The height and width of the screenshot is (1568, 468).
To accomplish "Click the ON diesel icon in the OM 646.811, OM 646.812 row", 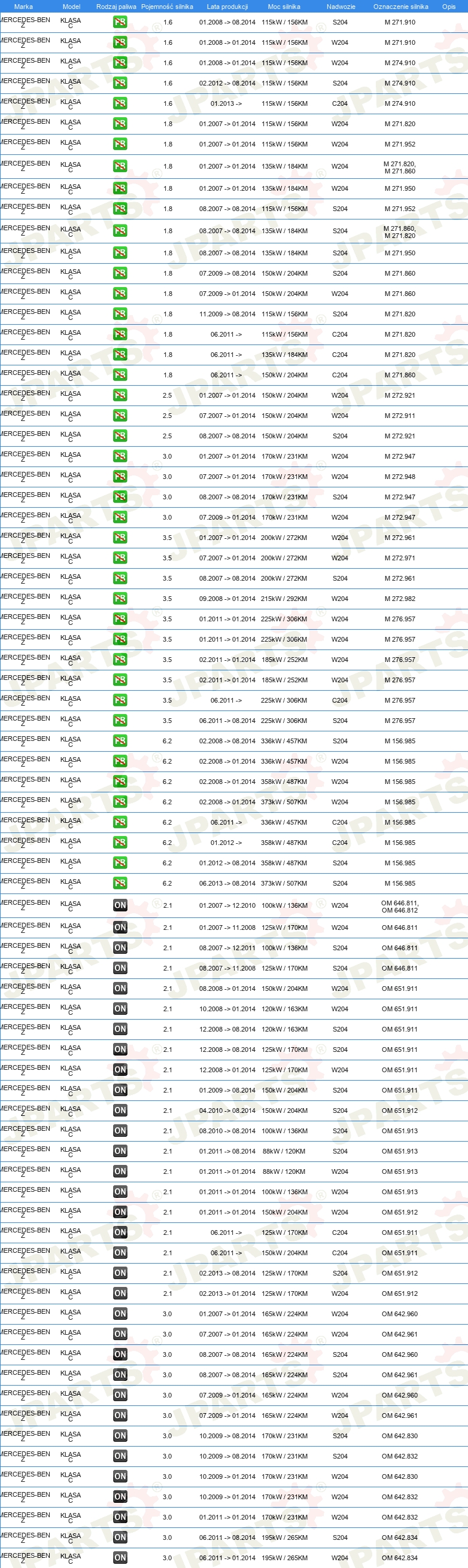I will (120, 906).
